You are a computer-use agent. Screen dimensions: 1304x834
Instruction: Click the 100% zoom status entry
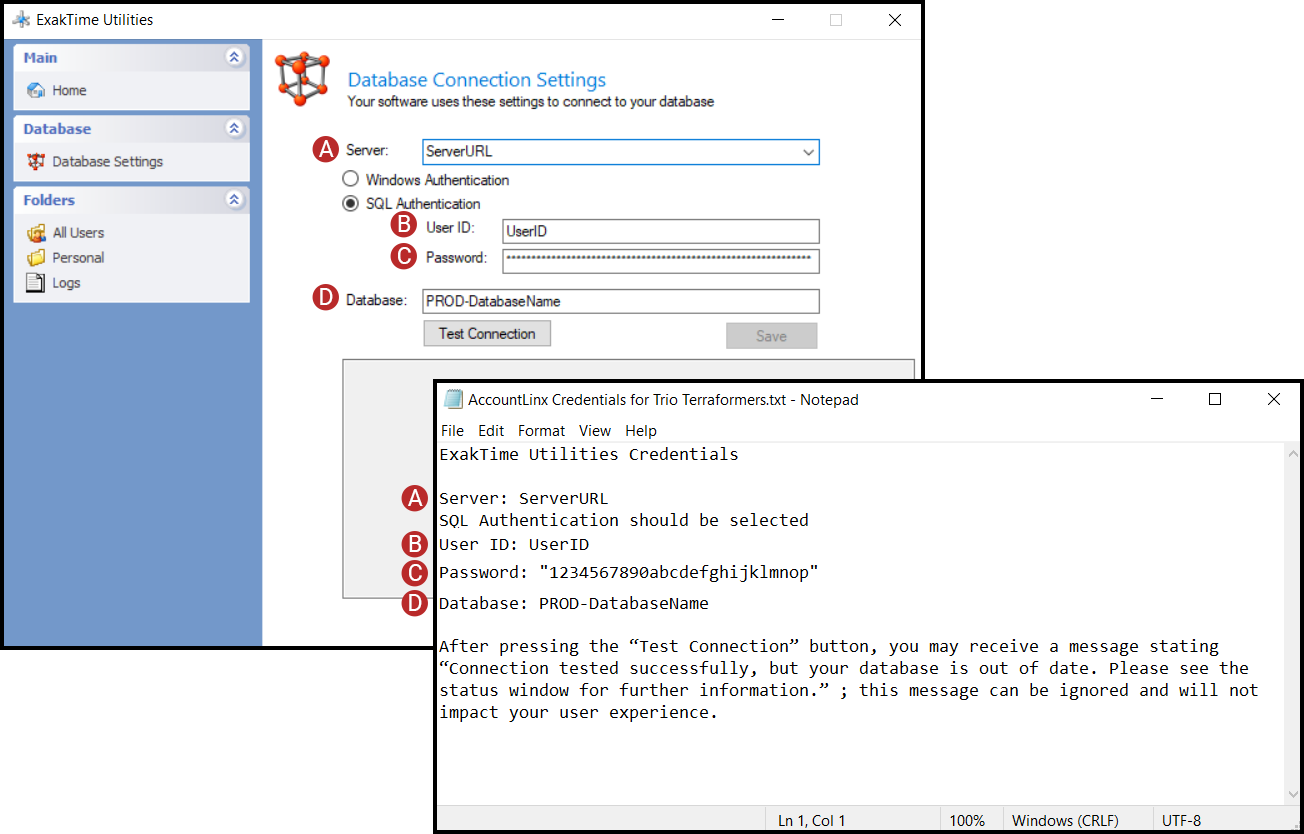coord(967,820)
